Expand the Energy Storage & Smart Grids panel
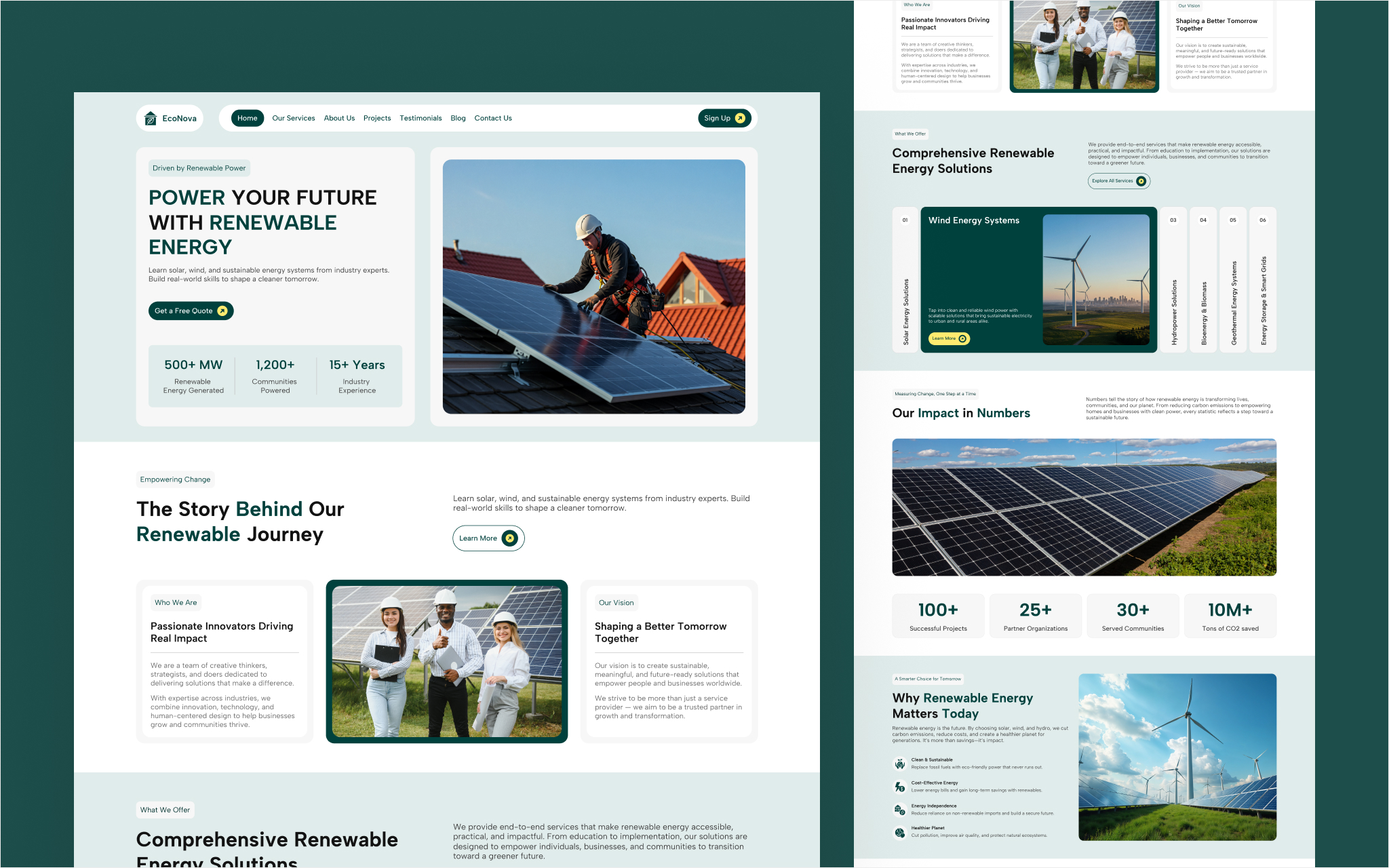The image size is (1389, 868). 1263,279
